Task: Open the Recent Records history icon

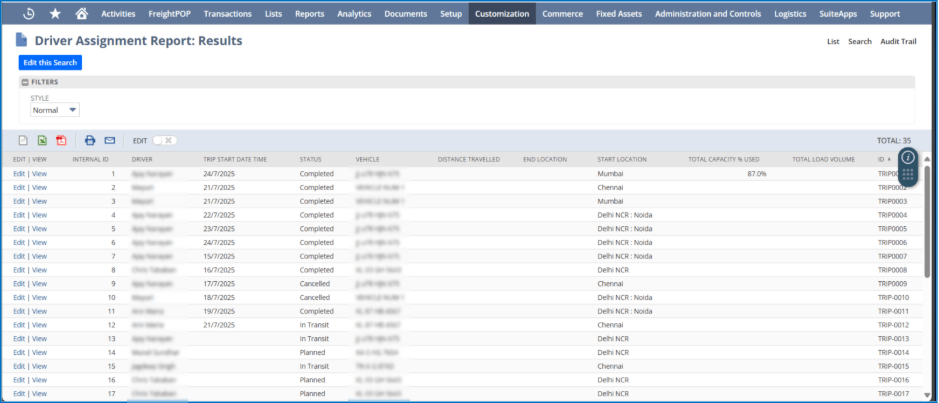Action: click(29, 14)
